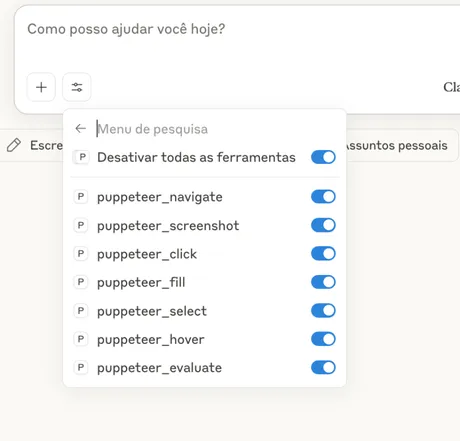
Task: Switch off the puppeteer_fill toggle
Action: coord(323,282)
